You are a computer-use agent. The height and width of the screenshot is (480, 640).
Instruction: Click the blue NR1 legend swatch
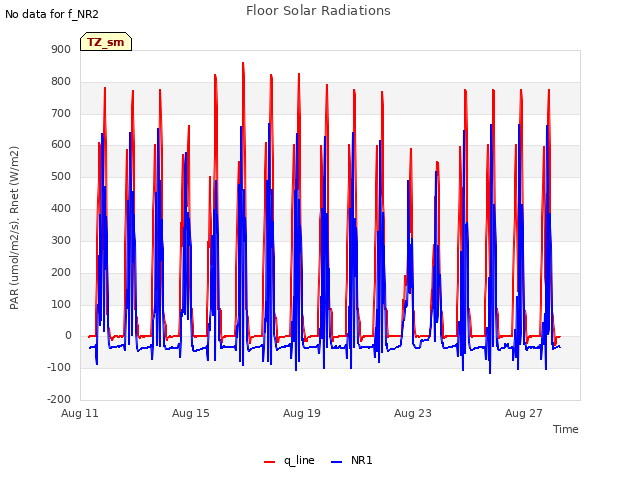coord(336,462)
